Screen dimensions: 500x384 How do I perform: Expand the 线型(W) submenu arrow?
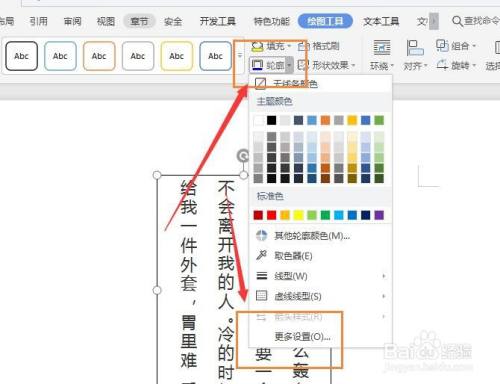click(384, 276)
